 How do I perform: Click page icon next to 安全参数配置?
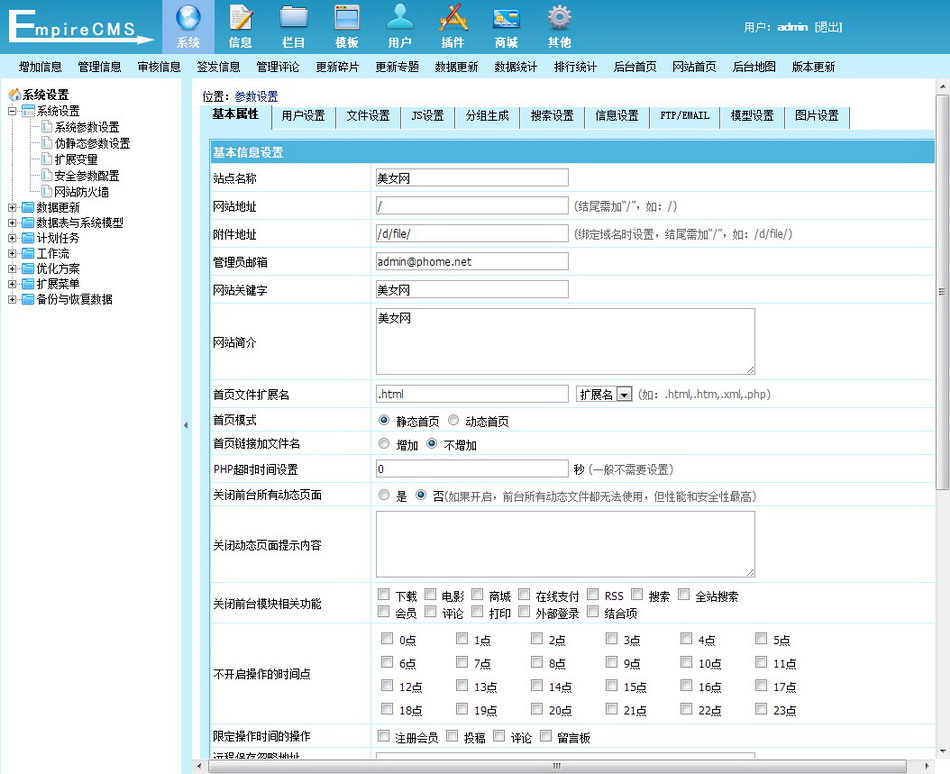click(x=47, y=176)
